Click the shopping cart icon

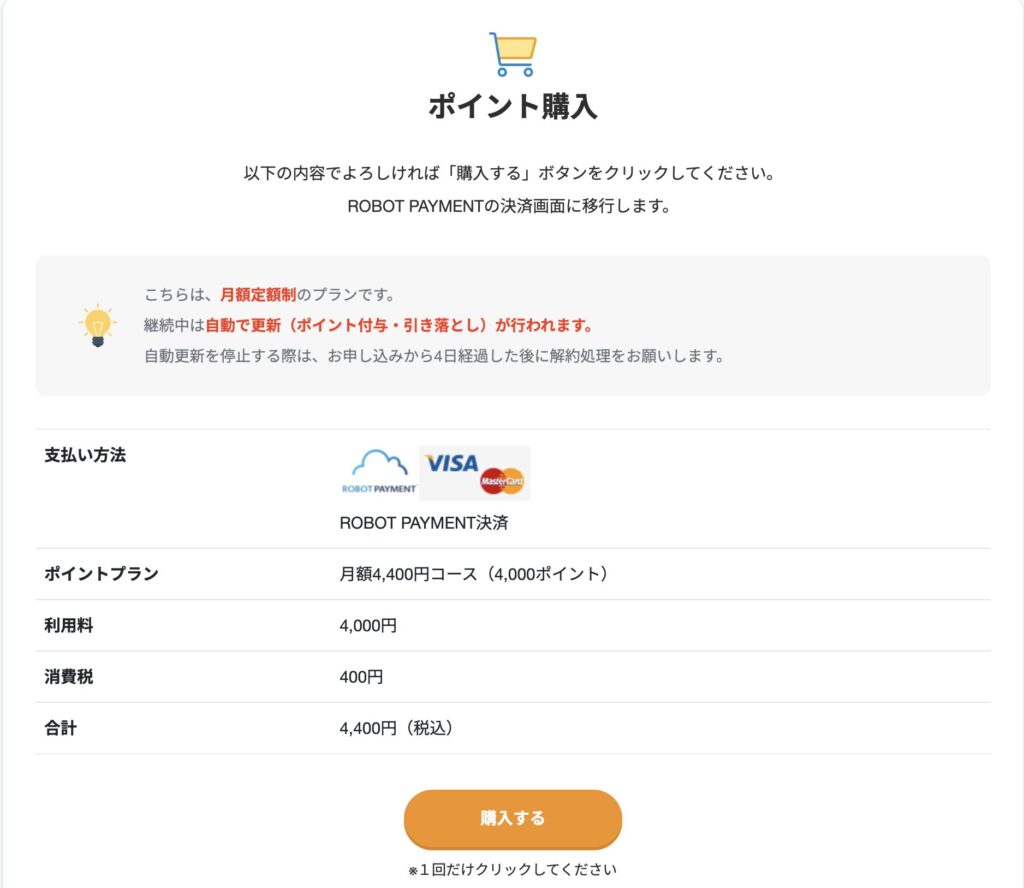click(x=513, y=54)
